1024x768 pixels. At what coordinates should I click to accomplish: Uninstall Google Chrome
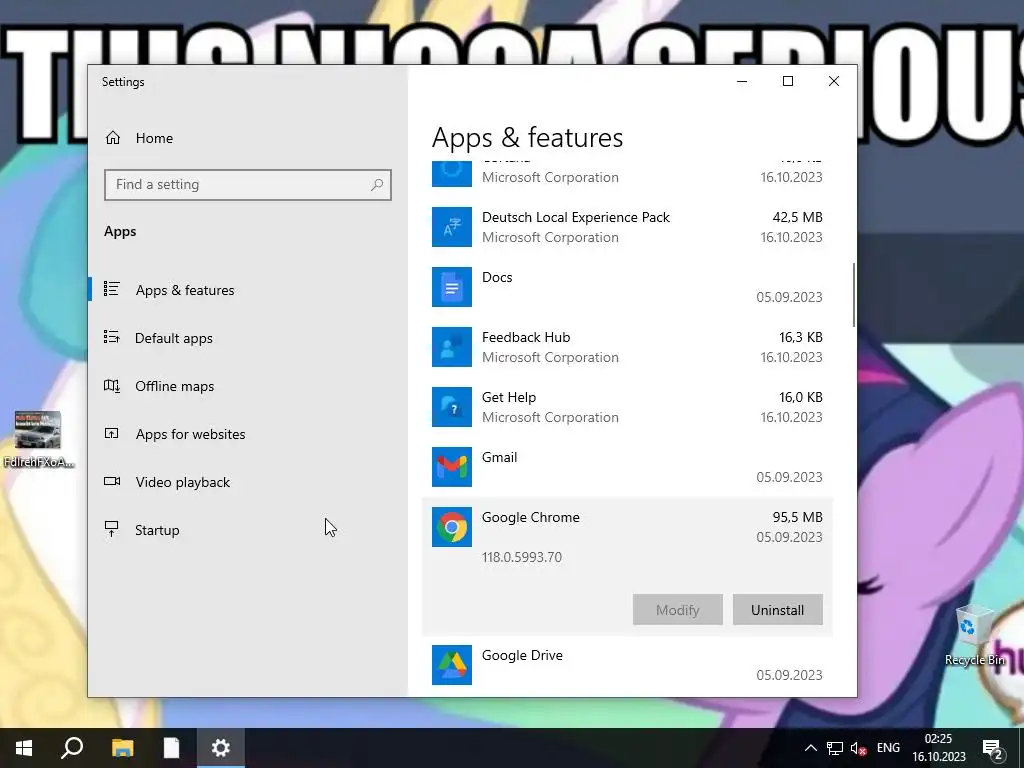tap(777, 609)
